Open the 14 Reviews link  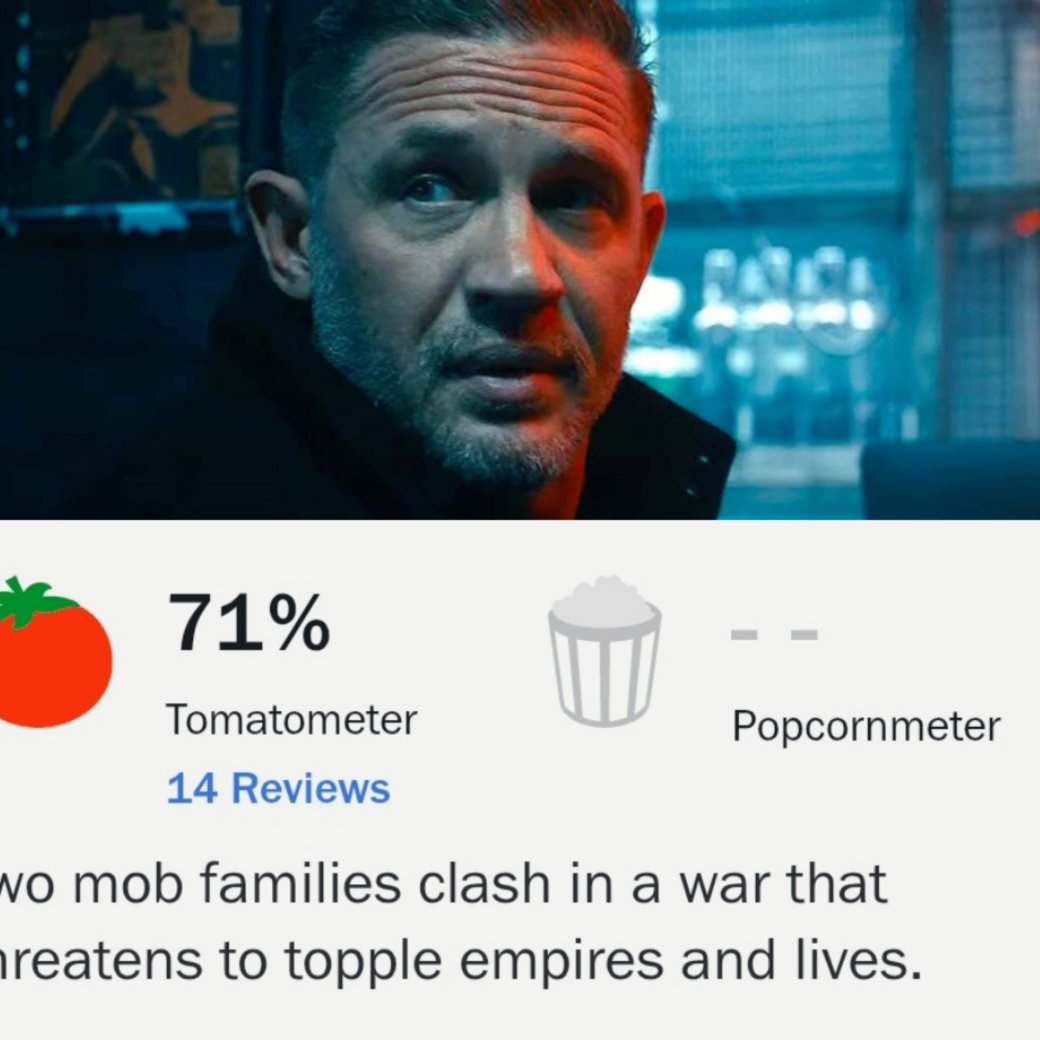[279, 789]
